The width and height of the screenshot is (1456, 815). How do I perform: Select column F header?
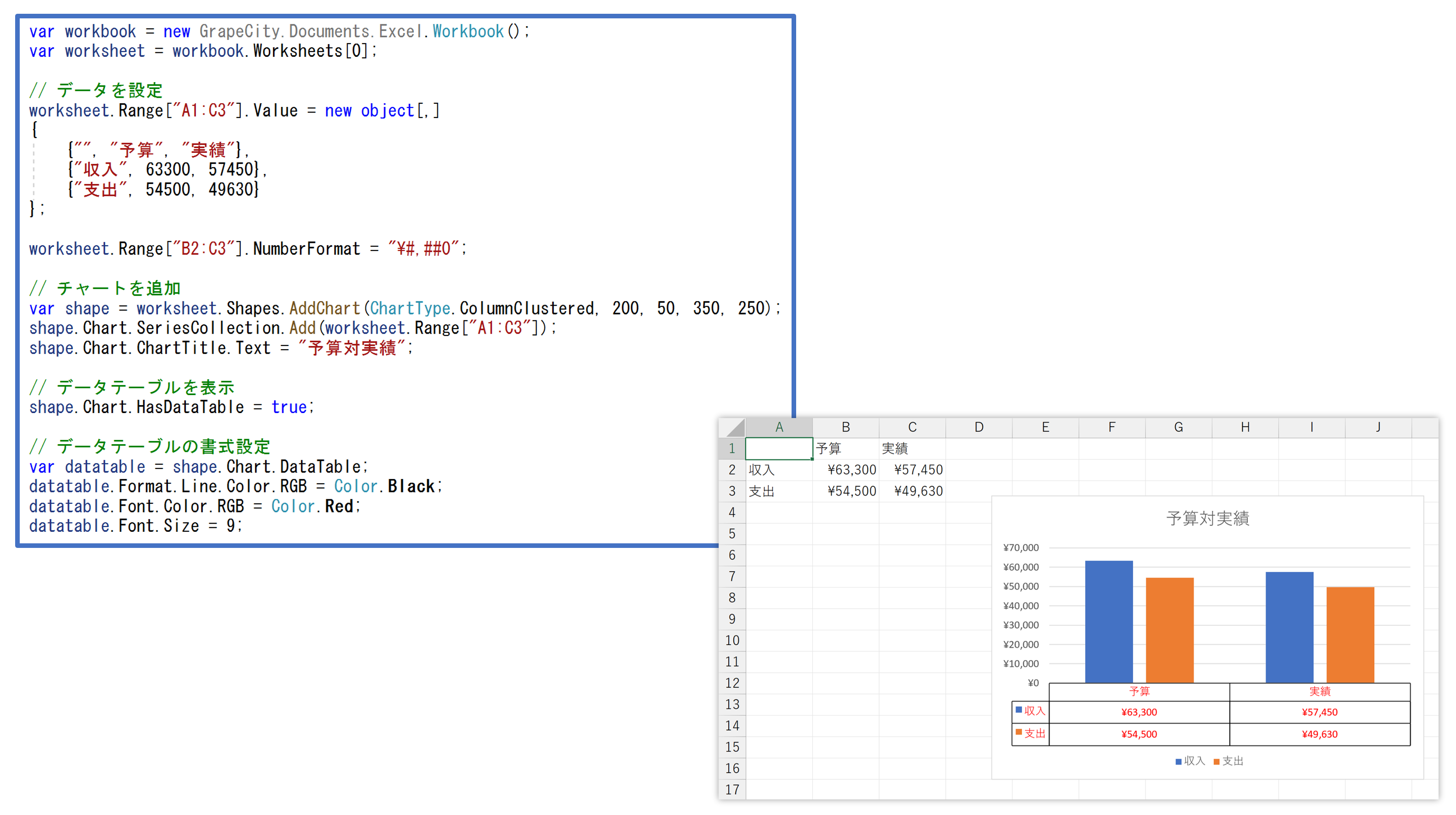click(x=1112, y=427)
